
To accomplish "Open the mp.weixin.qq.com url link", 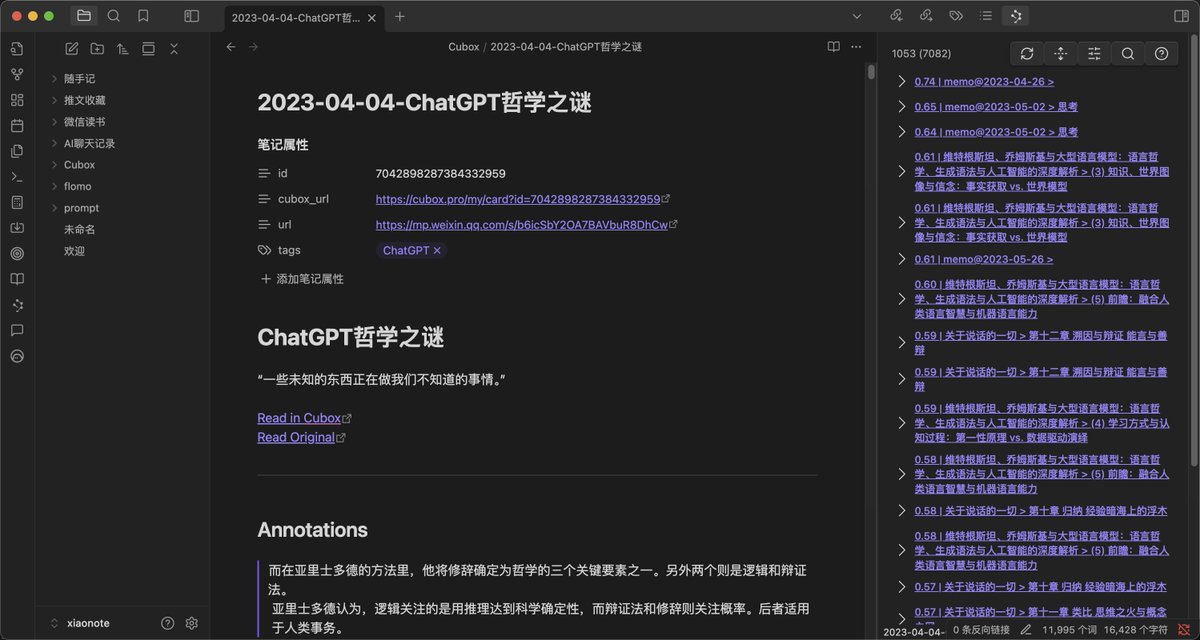I will 522,225.
